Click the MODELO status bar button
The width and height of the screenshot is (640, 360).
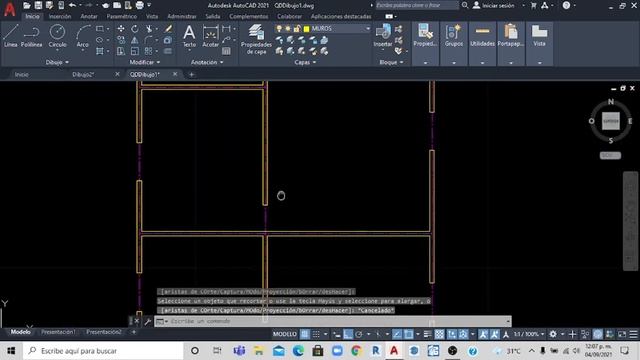(x=284, y=334)
